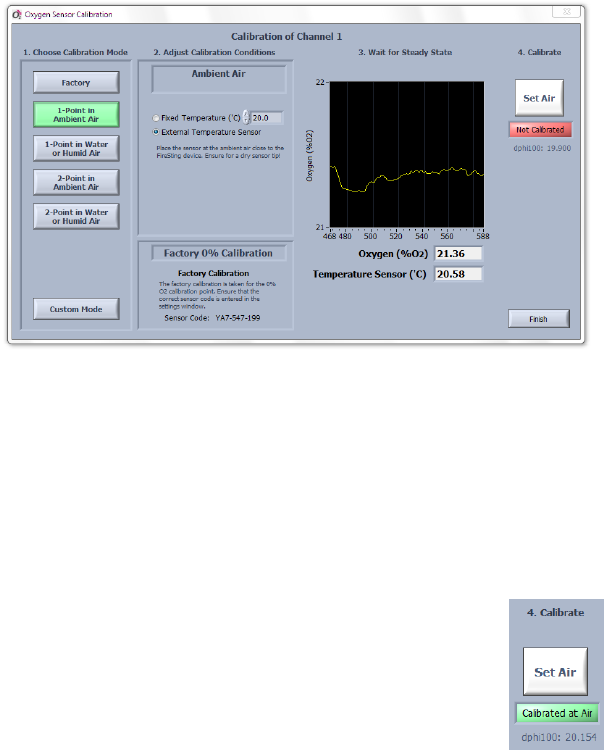This screenshot has width=604, height=750.
Task: Select External Temperature Sensor radio option
Action: click(x=155, y=132)
